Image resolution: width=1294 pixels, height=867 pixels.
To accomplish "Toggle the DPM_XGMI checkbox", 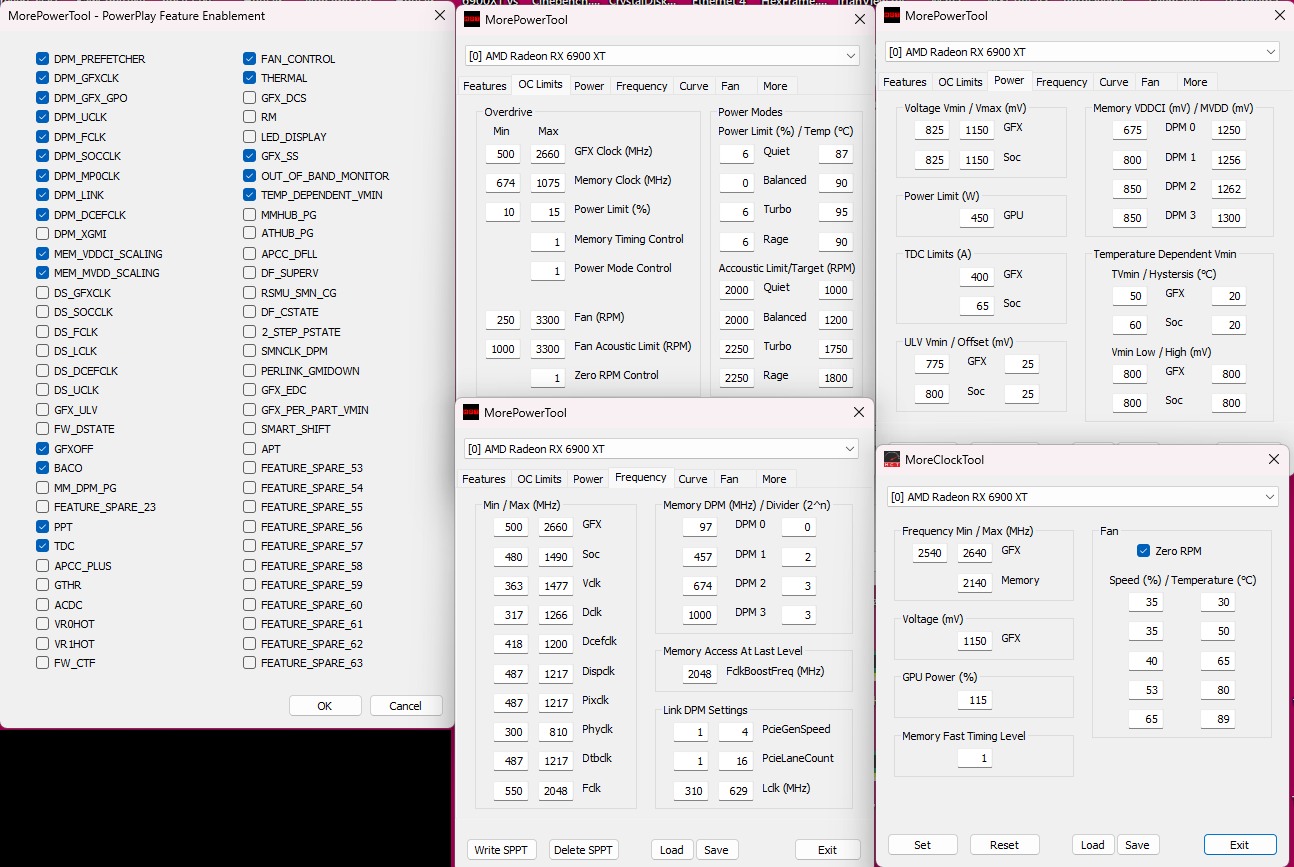I will 42,234.
